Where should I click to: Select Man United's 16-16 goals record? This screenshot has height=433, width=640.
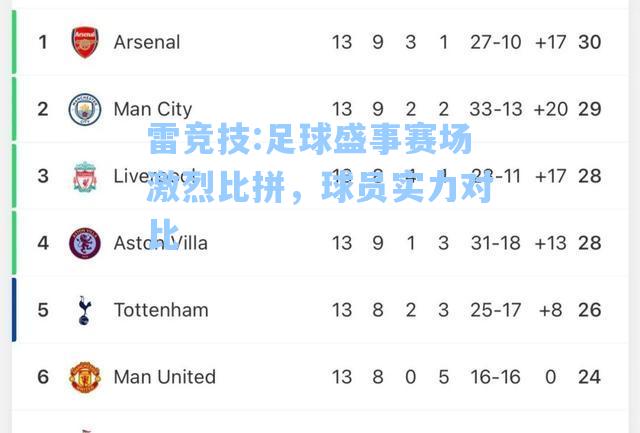coord(496,377)
